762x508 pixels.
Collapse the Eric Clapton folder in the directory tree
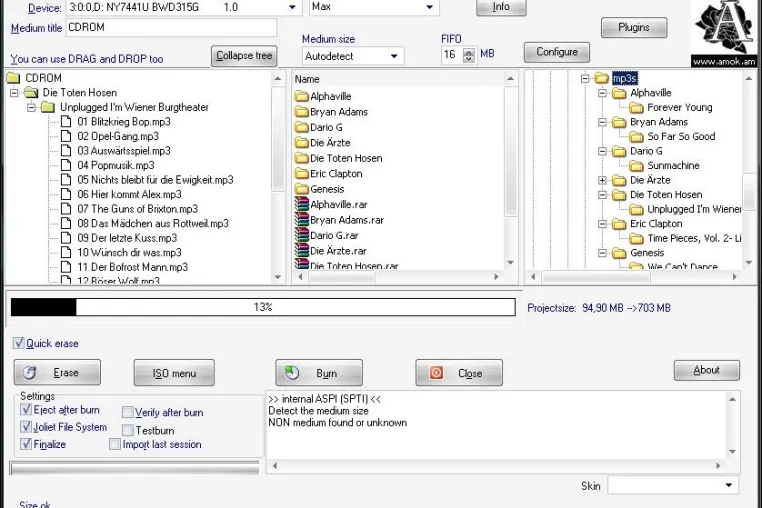tap(602, 224)
